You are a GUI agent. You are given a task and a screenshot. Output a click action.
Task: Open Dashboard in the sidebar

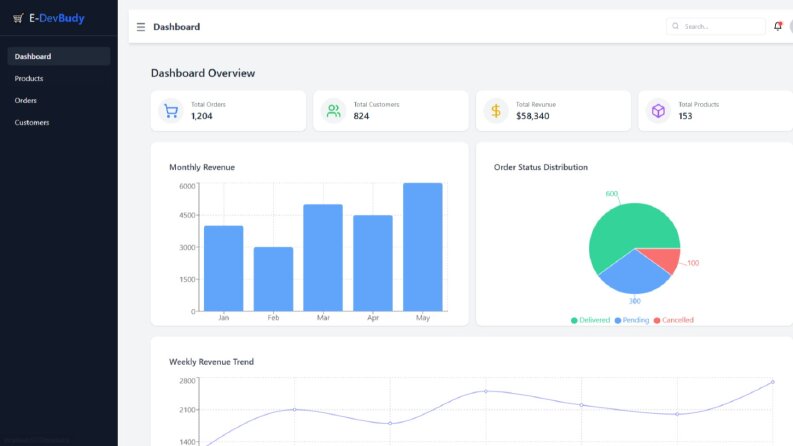tap(59, 56)
